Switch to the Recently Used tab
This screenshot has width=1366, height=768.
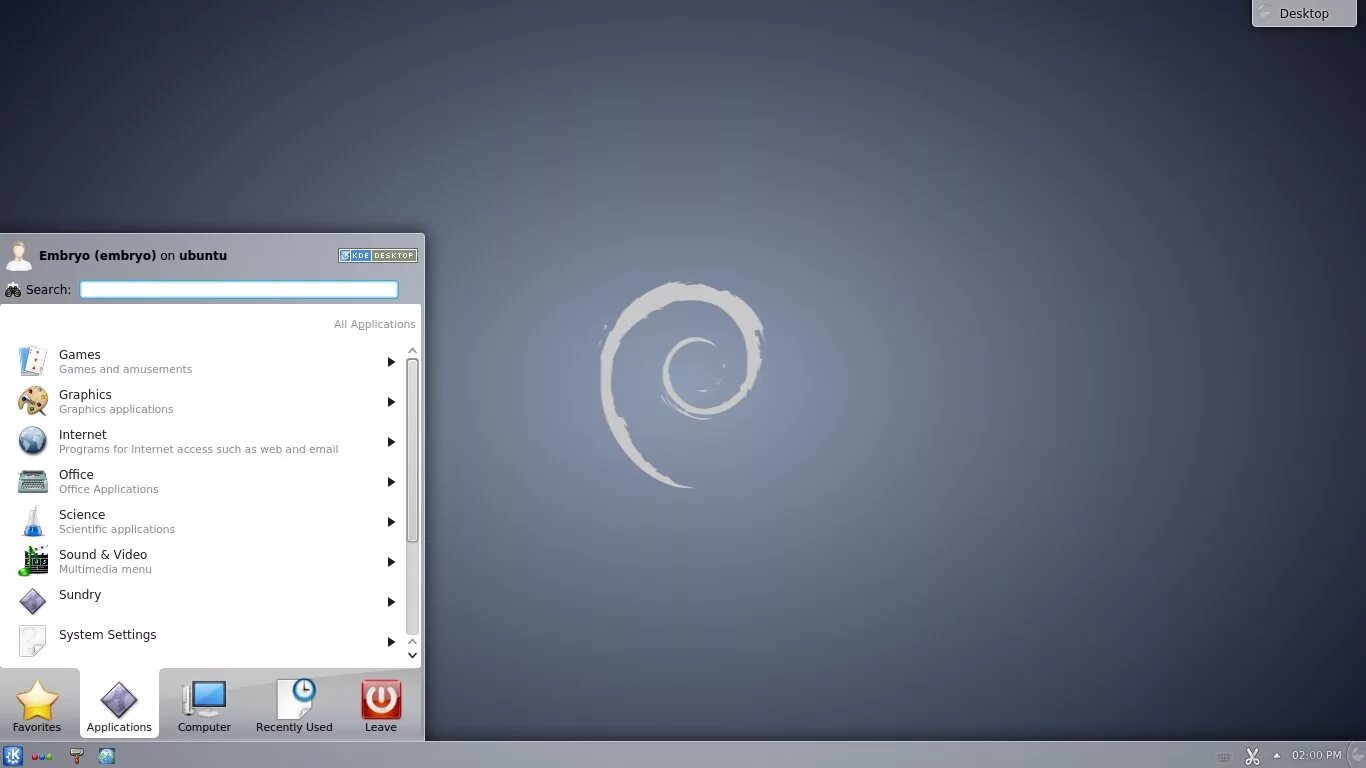[294, 705]
